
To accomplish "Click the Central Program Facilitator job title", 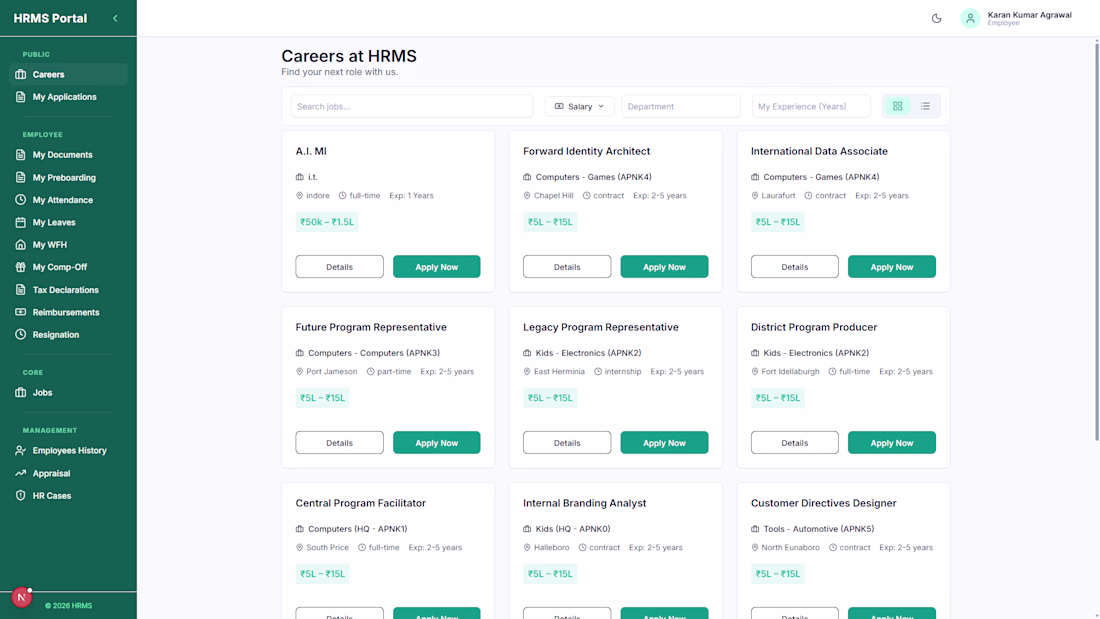I will coord(361,503).
